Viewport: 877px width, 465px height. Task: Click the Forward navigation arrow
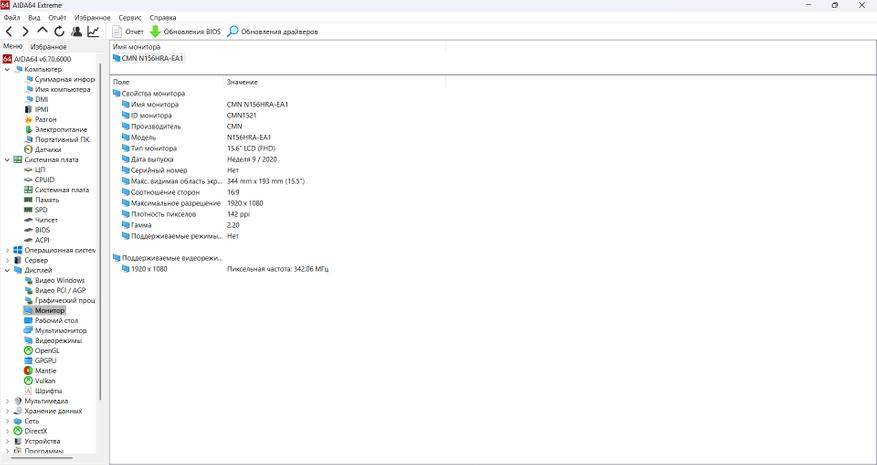point(25,32)
